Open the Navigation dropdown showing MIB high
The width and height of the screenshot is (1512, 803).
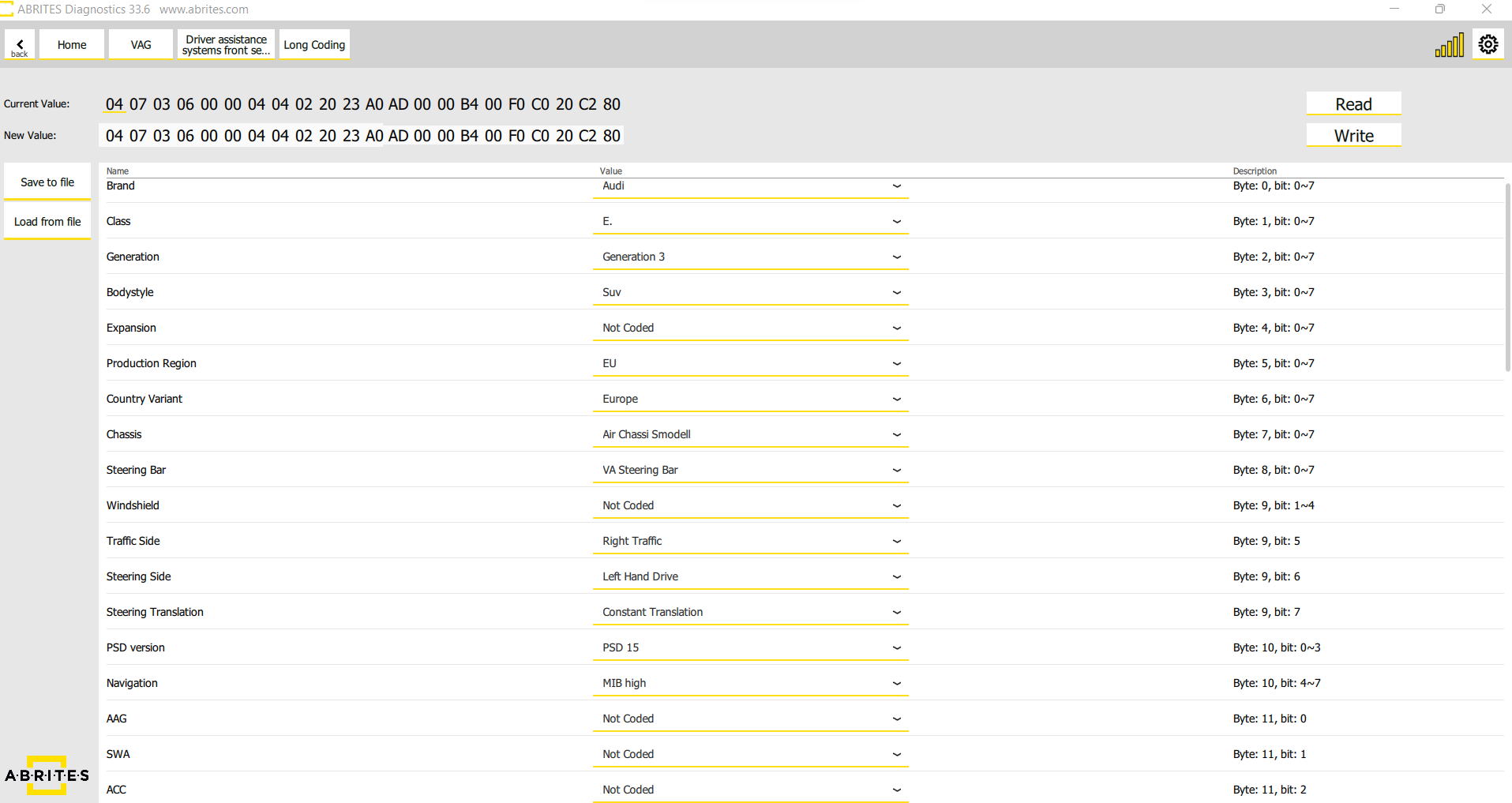751,684
